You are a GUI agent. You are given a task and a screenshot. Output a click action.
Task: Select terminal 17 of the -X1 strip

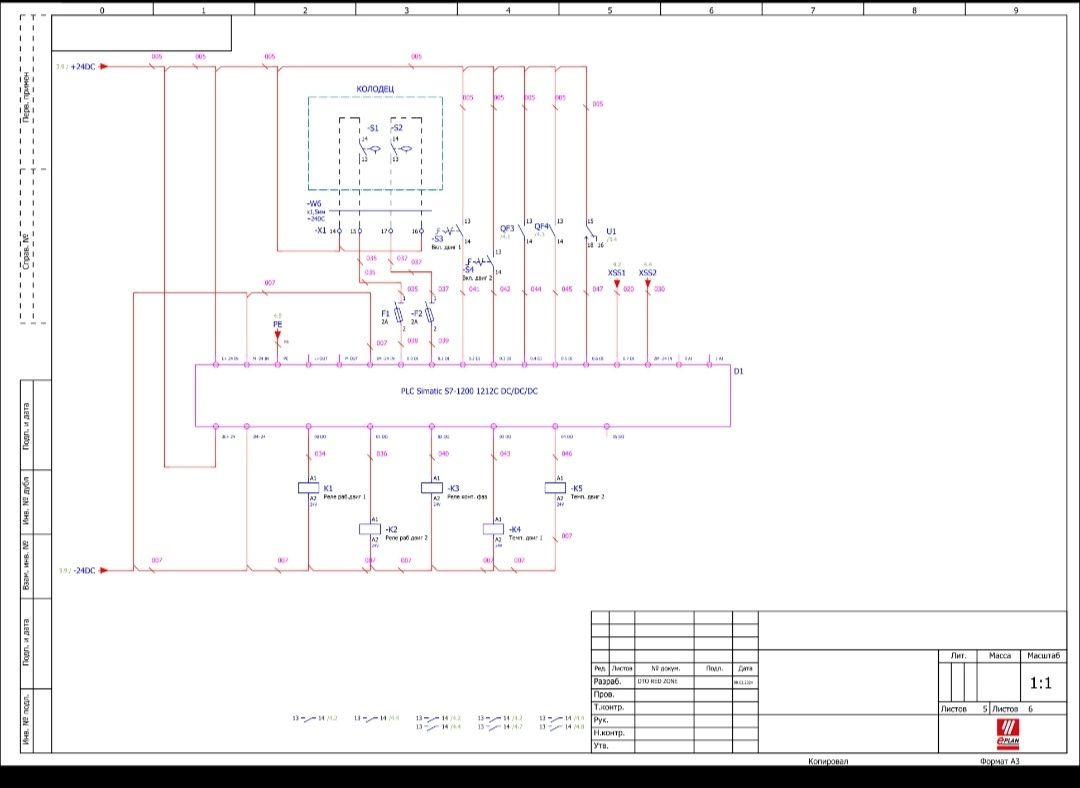click(x=391, y=231)
